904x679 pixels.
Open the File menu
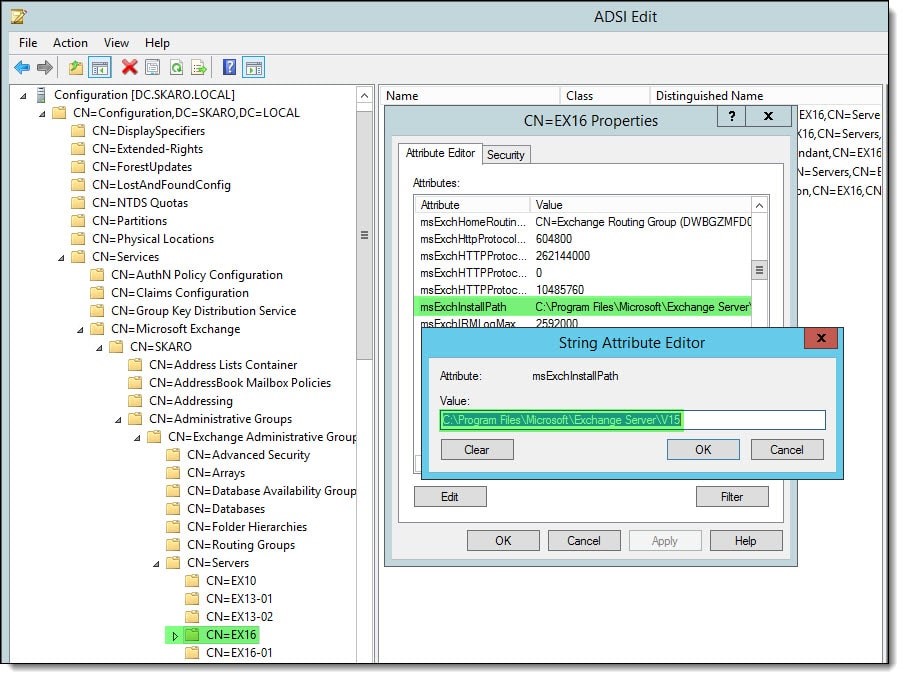coord(28,43)
